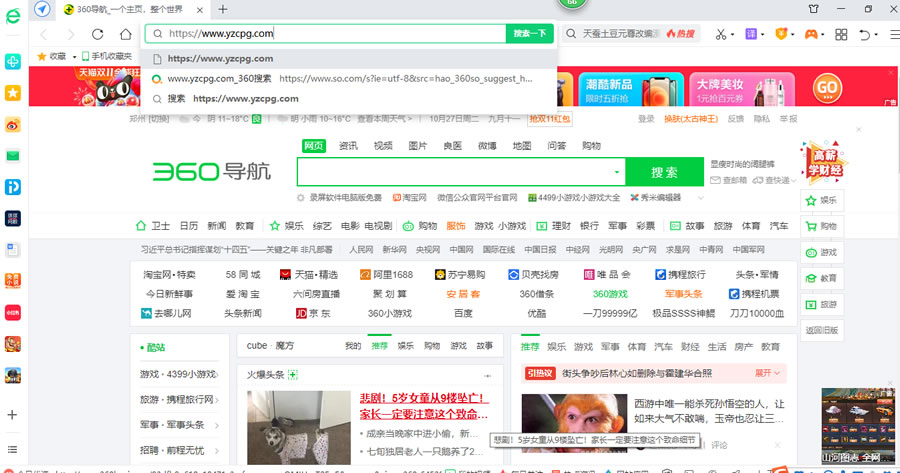Open the game controller icon
This screenshot has width=900, height=473.
(x=810, y=34)
